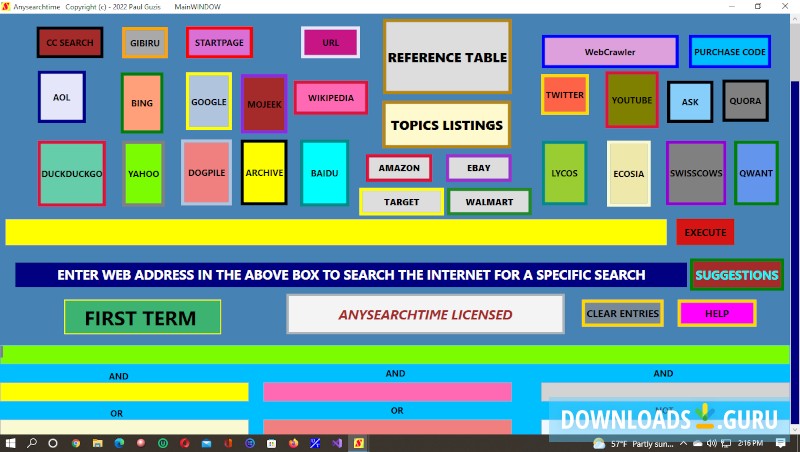Click the CLEAR ENTRIES button
The height and width of the screenshot is (452, 800).
click(622, 313)
